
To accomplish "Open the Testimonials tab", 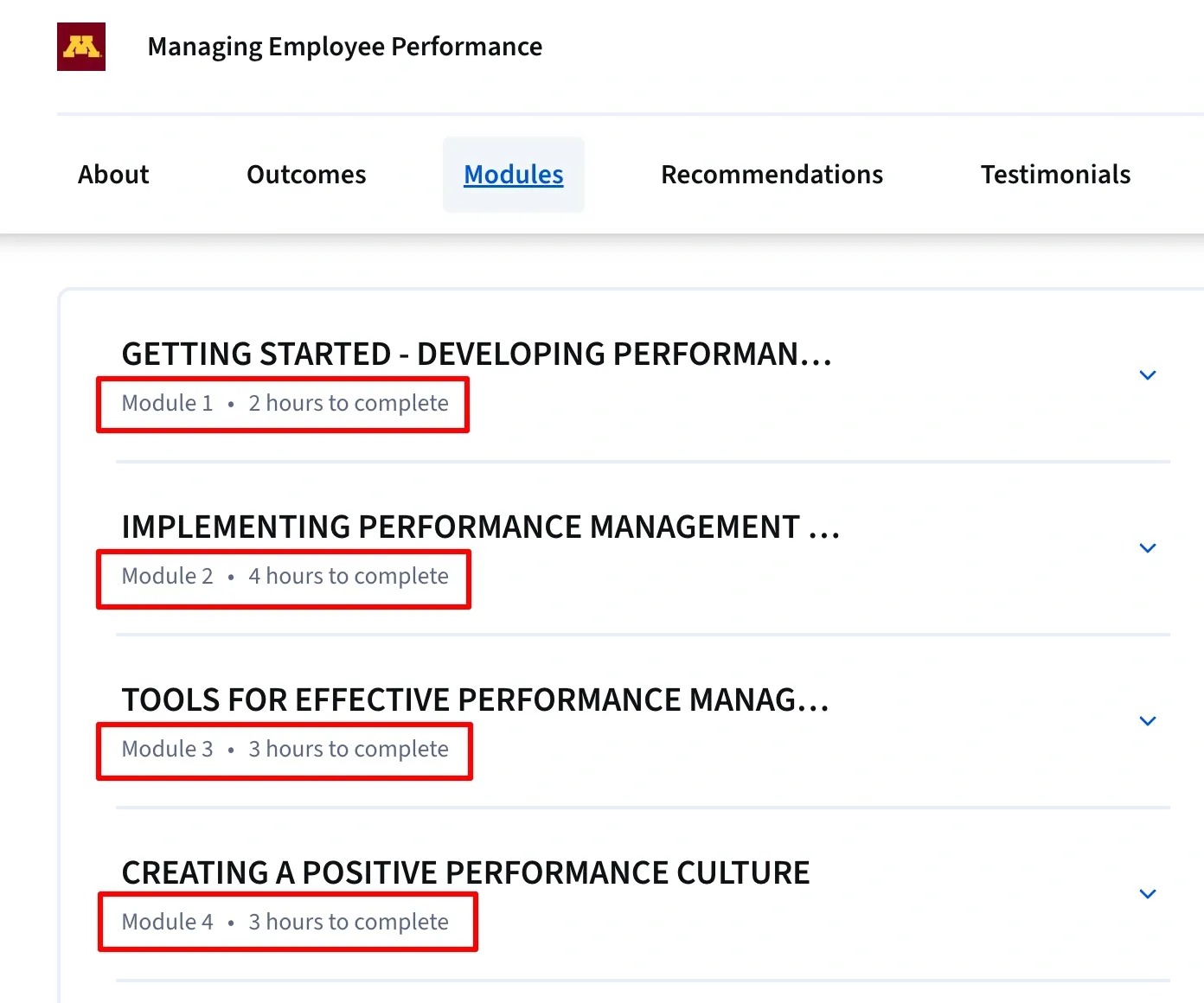I will 1055,175.
